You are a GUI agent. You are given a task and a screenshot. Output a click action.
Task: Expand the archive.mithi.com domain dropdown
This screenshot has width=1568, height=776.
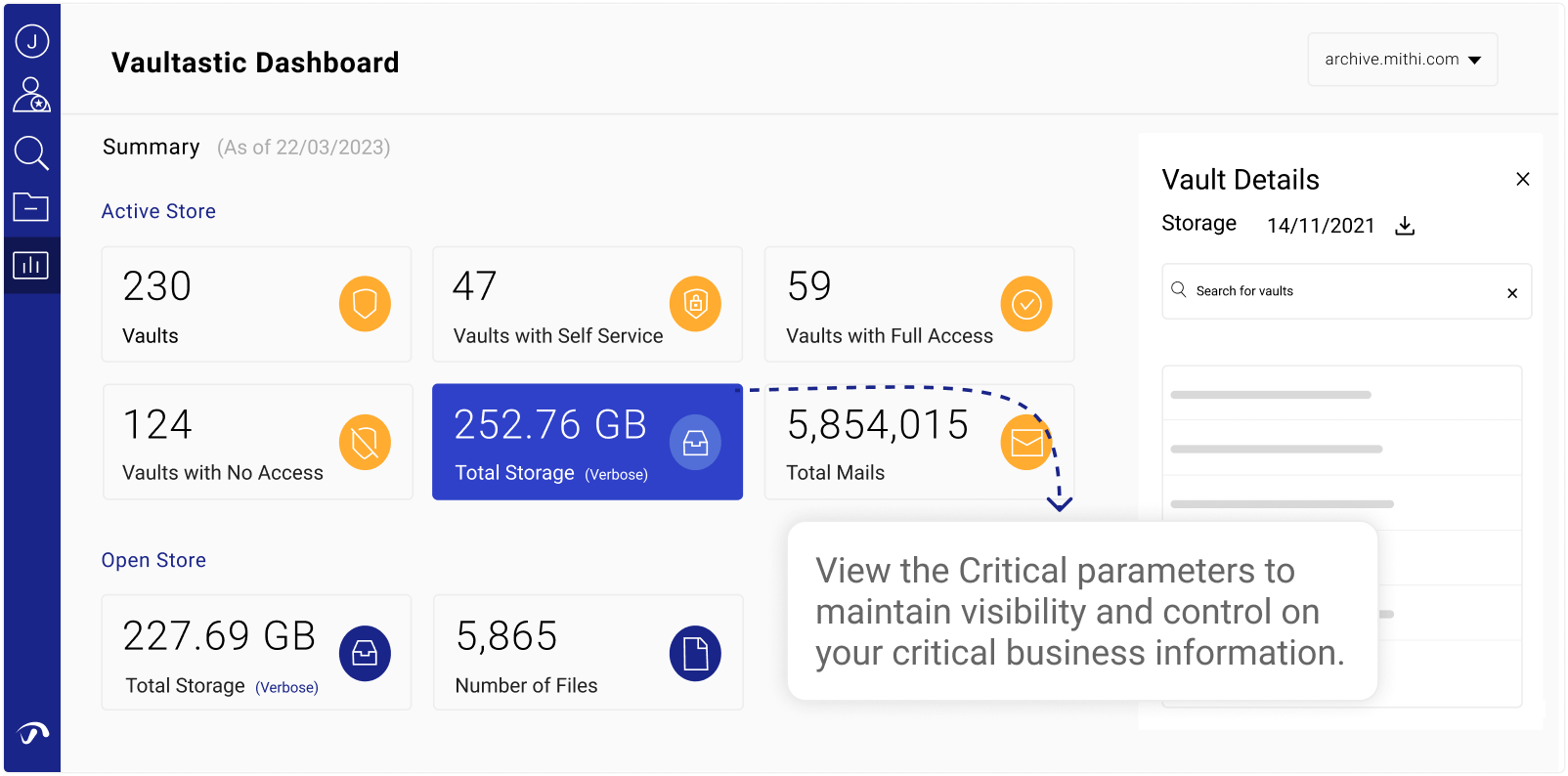pos(1402,60)
